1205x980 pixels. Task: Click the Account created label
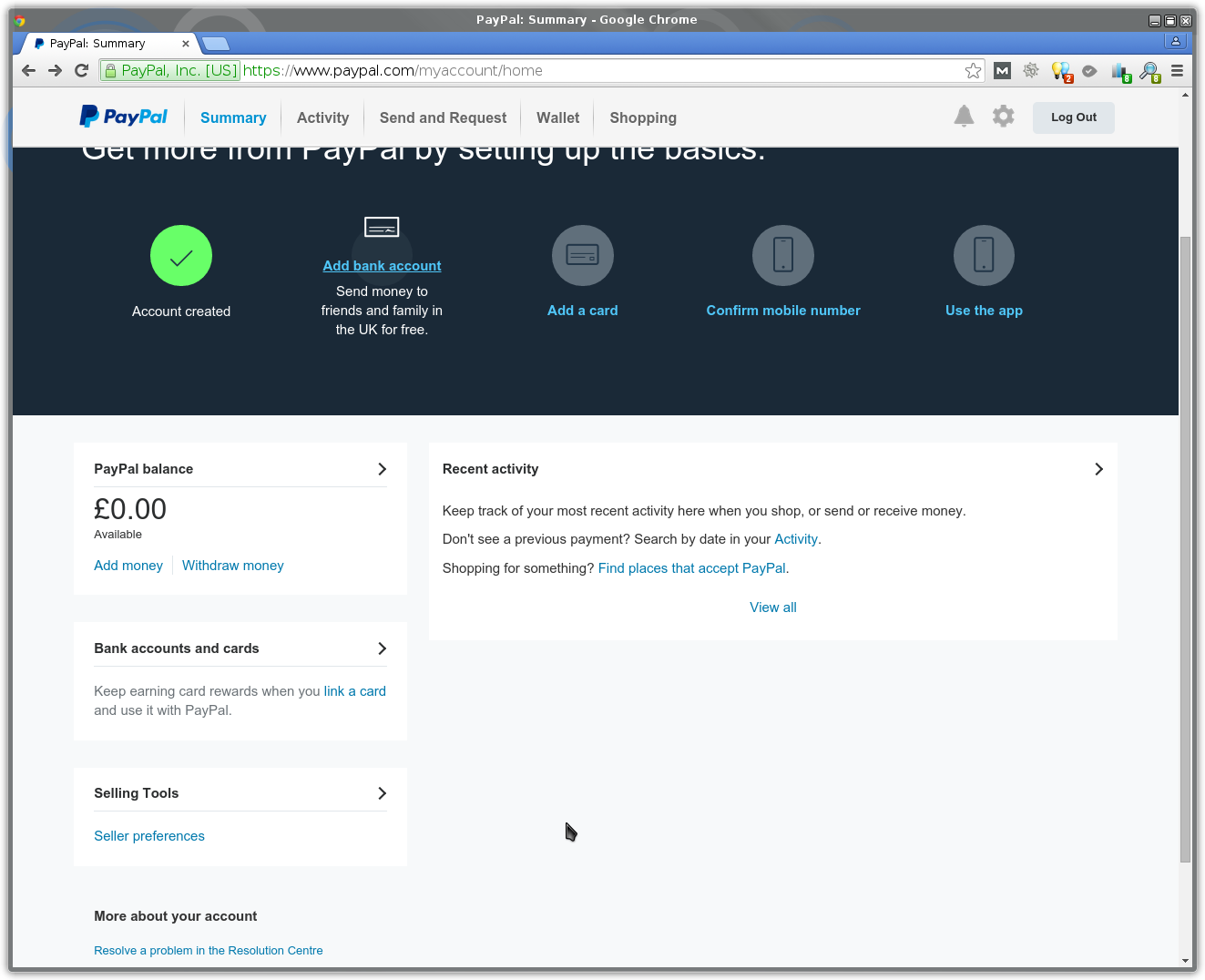(181, 311)
